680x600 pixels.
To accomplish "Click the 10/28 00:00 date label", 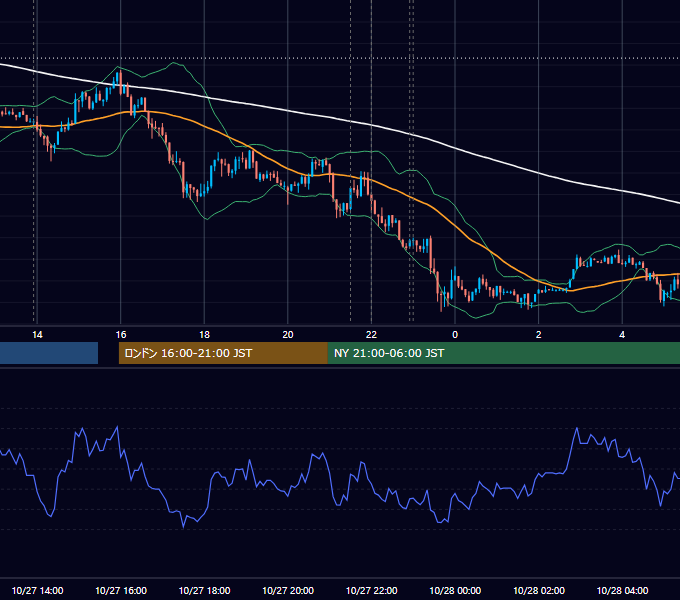I will (x=455, y=590).
